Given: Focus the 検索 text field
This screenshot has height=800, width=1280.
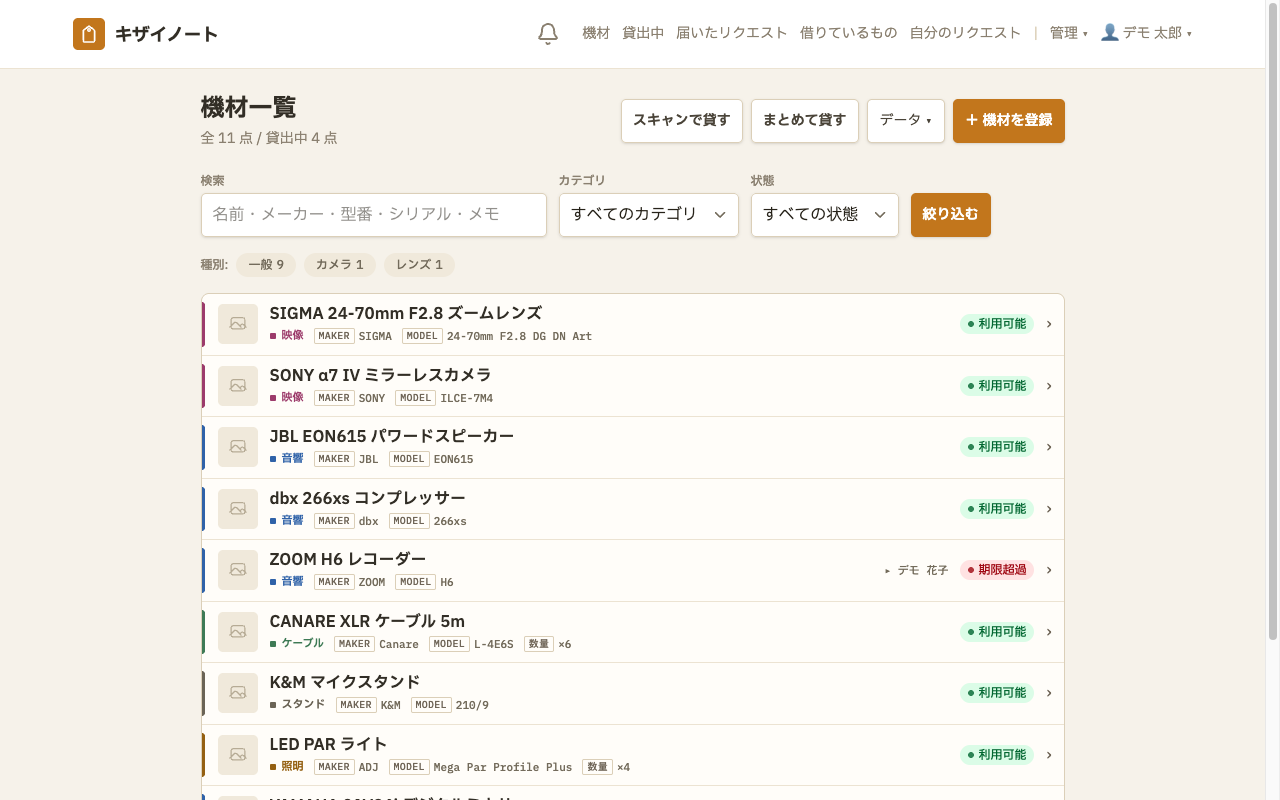Looking at the screenshot, I should coord(374,215).
